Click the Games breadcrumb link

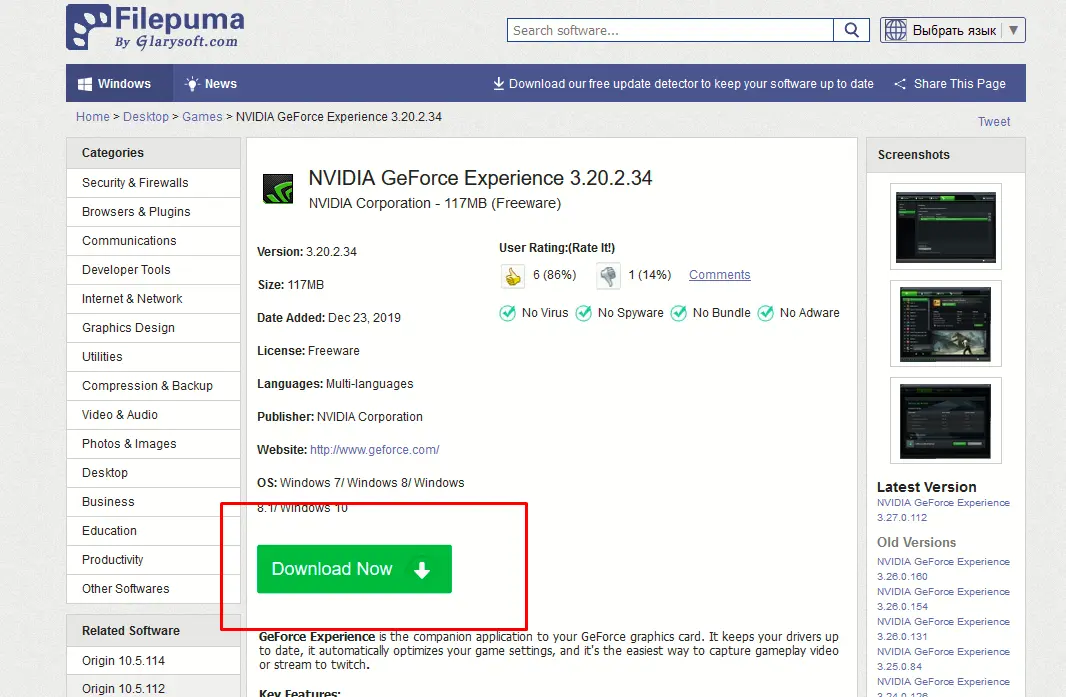click(202, 117)
